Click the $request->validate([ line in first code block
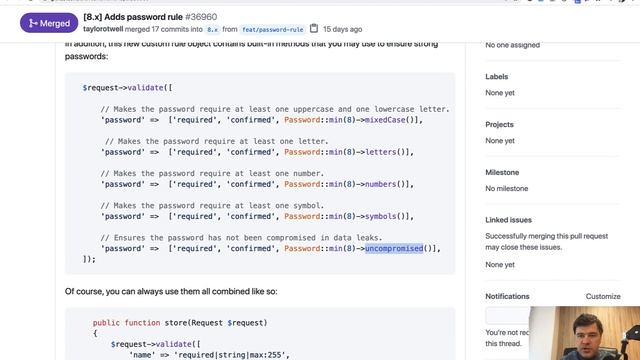Image resolution: width=640 pixels, height=360 pixels. pyautogui.click(x=127, y=87)
